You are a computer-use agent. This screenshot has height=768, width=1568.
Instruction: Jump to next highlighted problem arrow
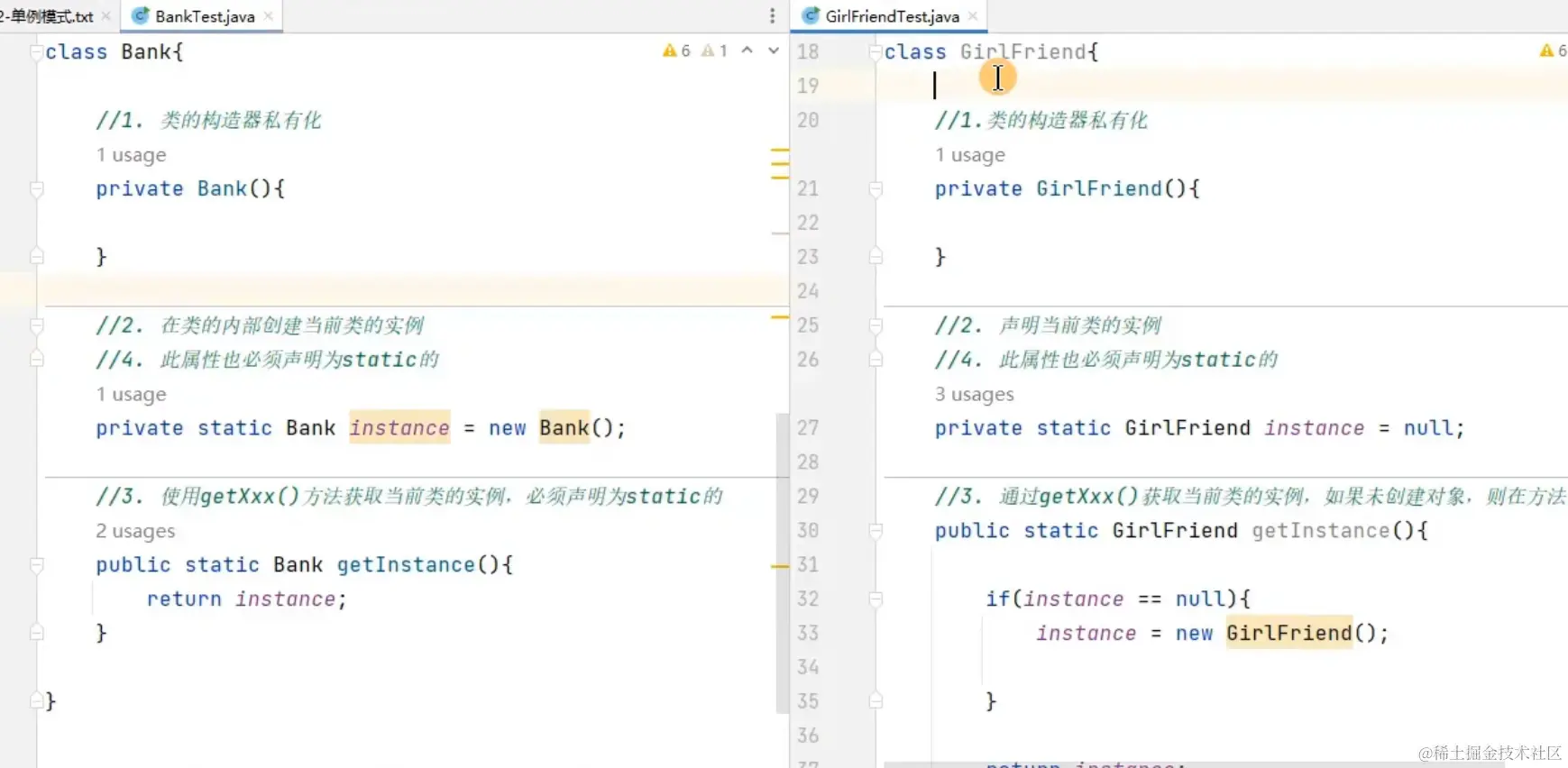point(774,51)
